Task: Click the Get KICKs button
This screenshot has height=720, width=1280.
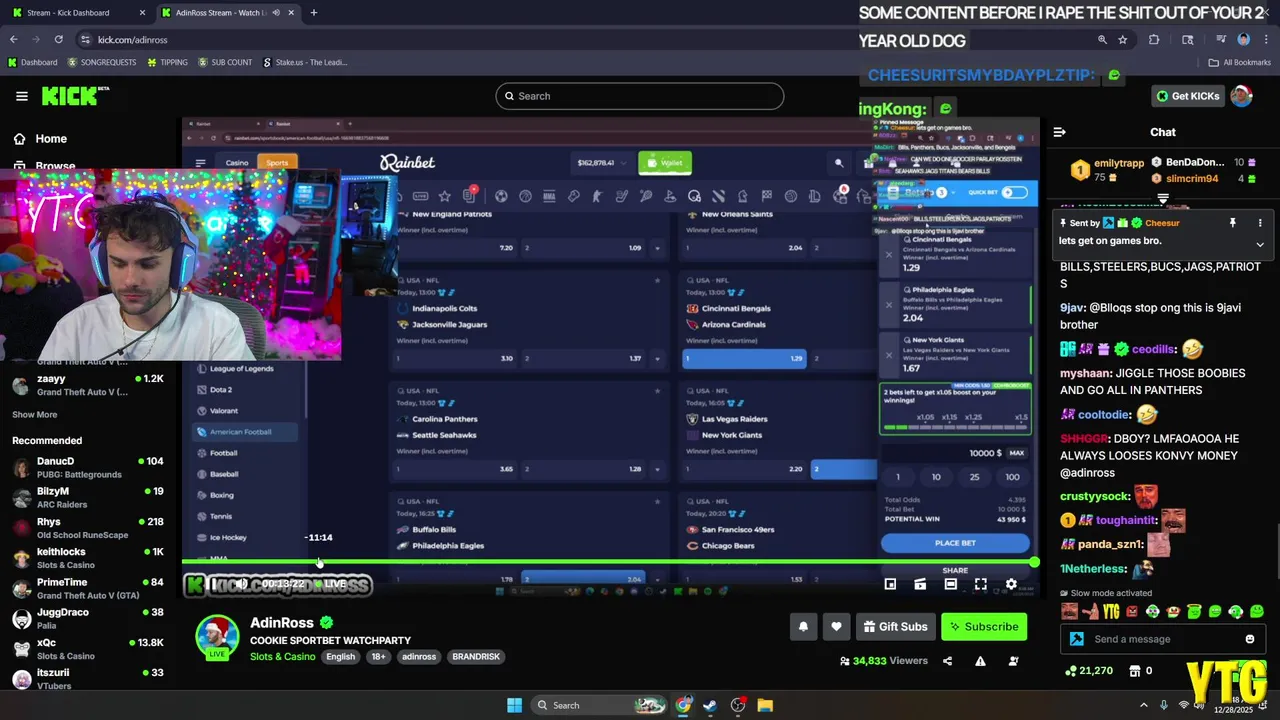Action: (x=1188, y=96)
